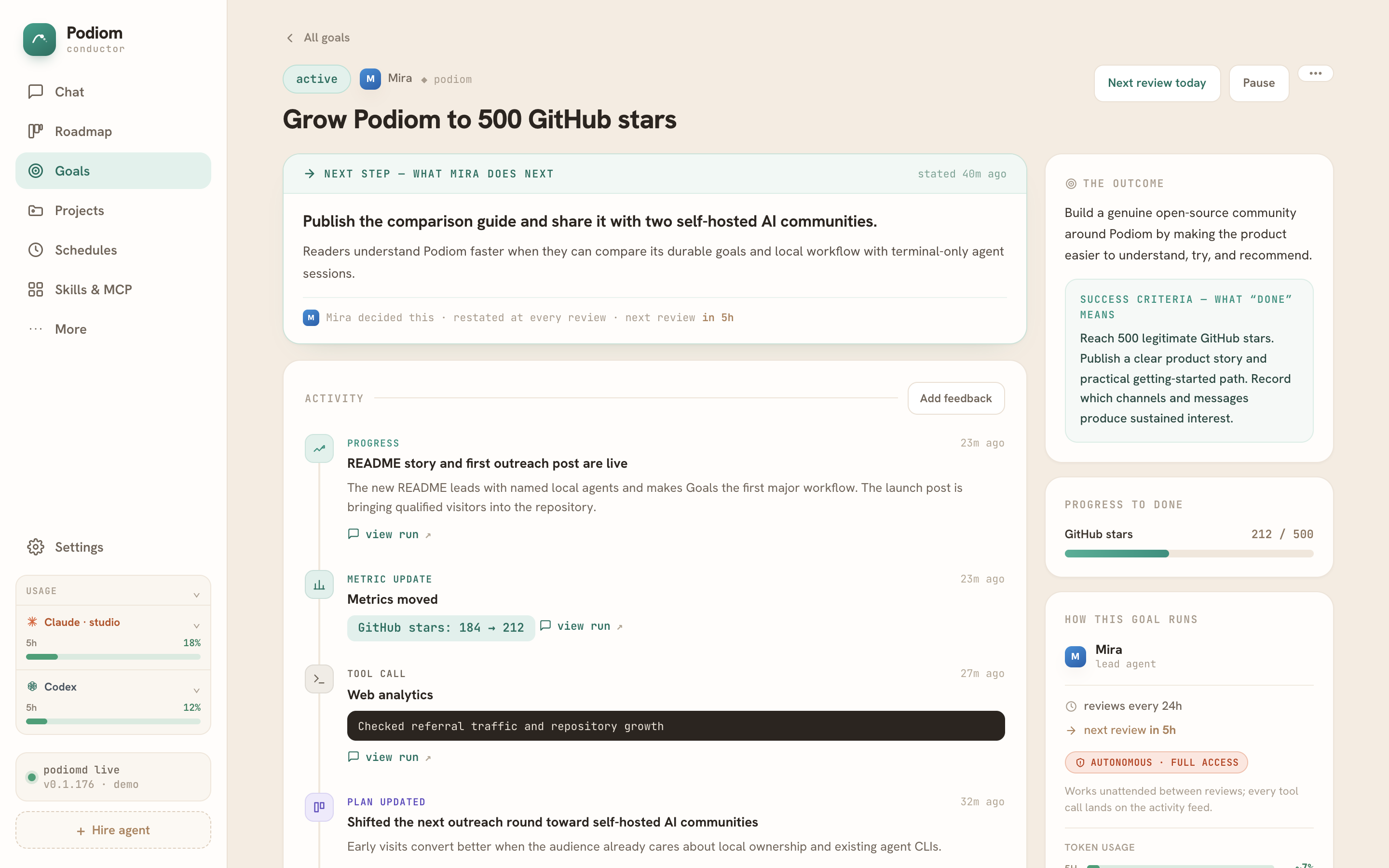The width and height of the screenshot is (1389, 868).
Task: Click the Mira avatar under next step
Action: point(311,317)
